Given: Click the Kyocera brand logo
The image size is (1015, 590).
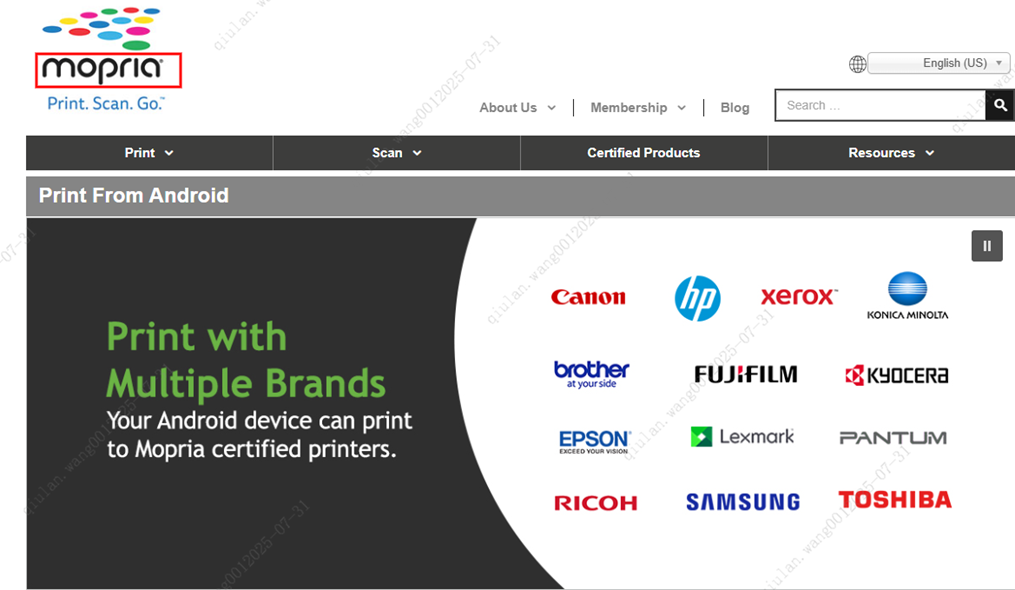Looking at the screenshot, I should coord(897,375).
